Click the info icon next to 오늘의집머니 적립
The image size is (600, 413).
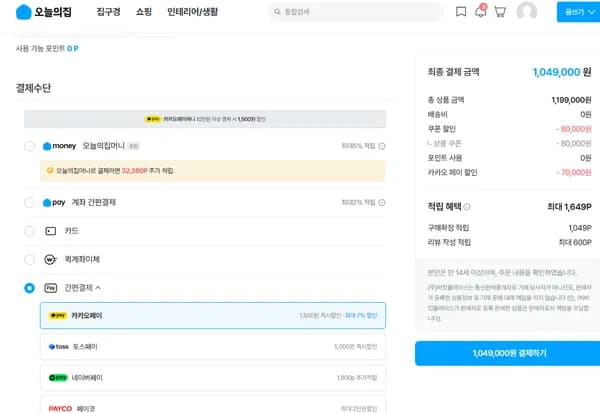[x=382, y=146]
